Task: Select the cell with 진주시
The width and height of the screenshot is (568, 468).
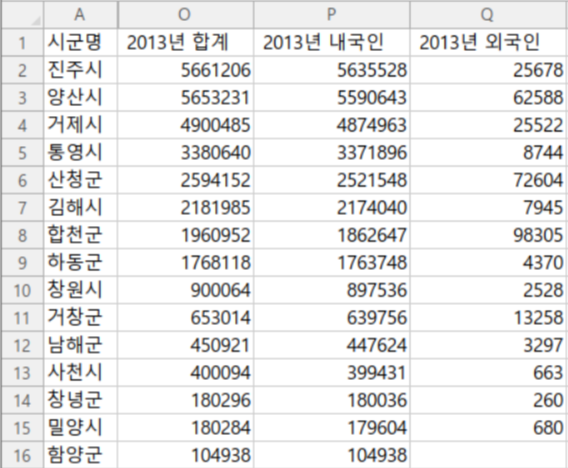Action: pyautogui.click(x=80, y=70)
